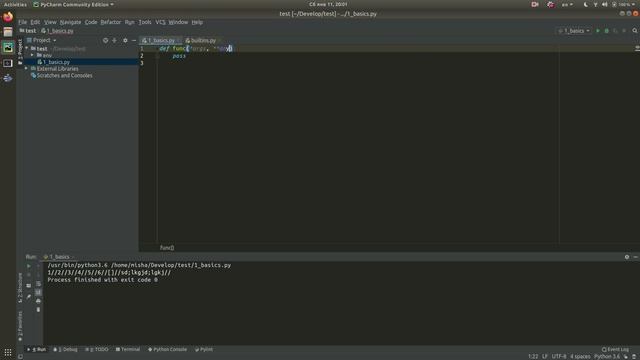
Task: Open the Window menu
Action: [x=178, y=22]
